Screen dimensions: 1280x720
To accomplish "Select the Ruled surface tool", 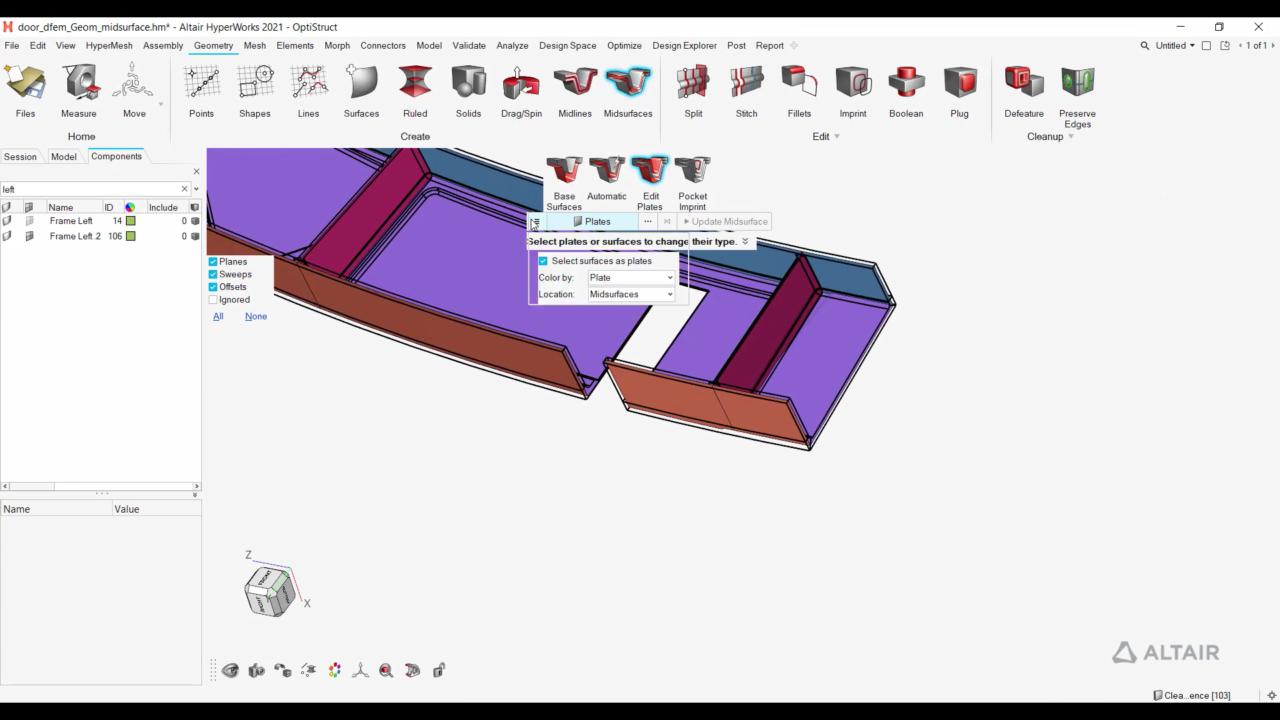I will point(415,91).
